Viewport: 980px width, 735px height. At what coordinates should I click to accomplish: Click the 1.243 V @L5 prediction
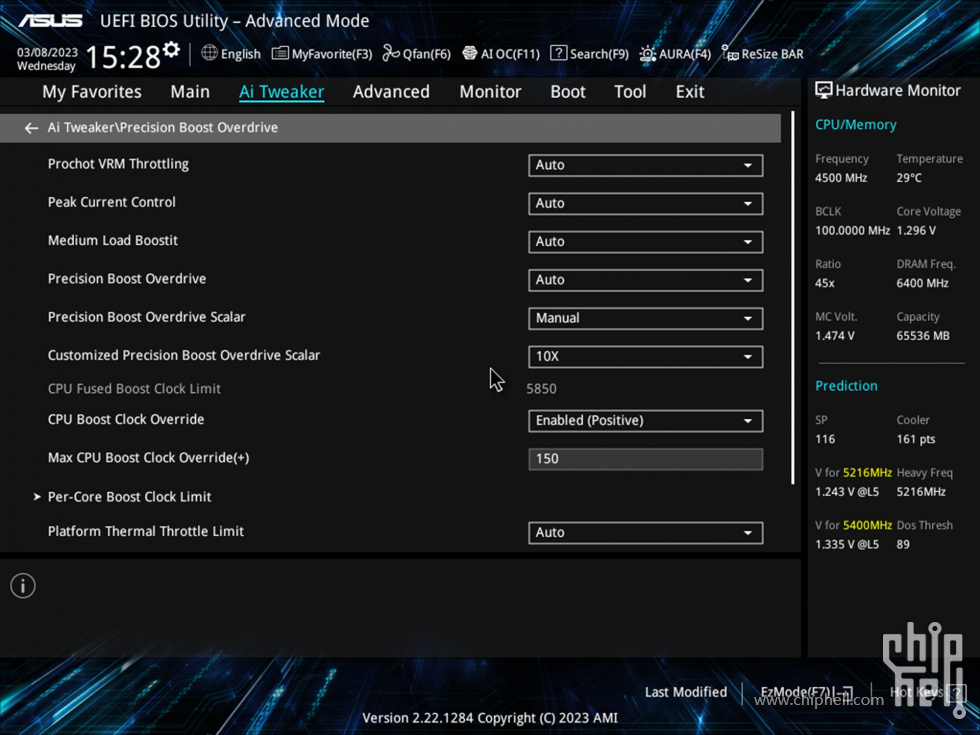847,492
